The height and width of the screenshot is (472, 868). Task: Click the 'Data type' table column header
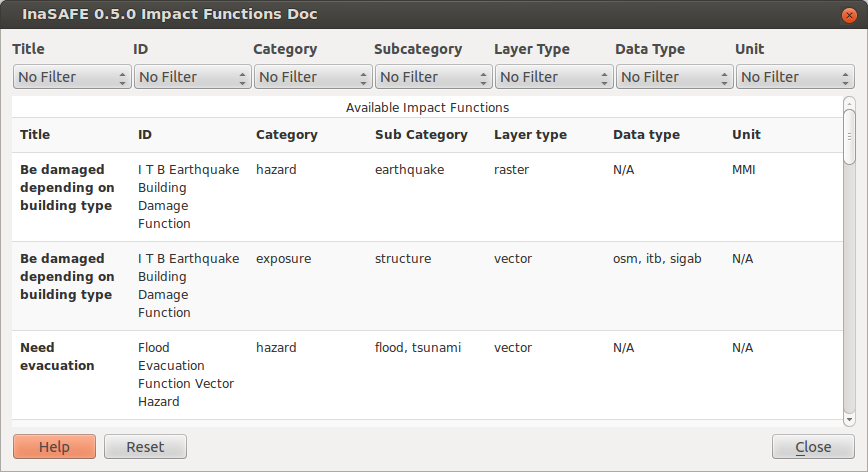pos(646,134)
